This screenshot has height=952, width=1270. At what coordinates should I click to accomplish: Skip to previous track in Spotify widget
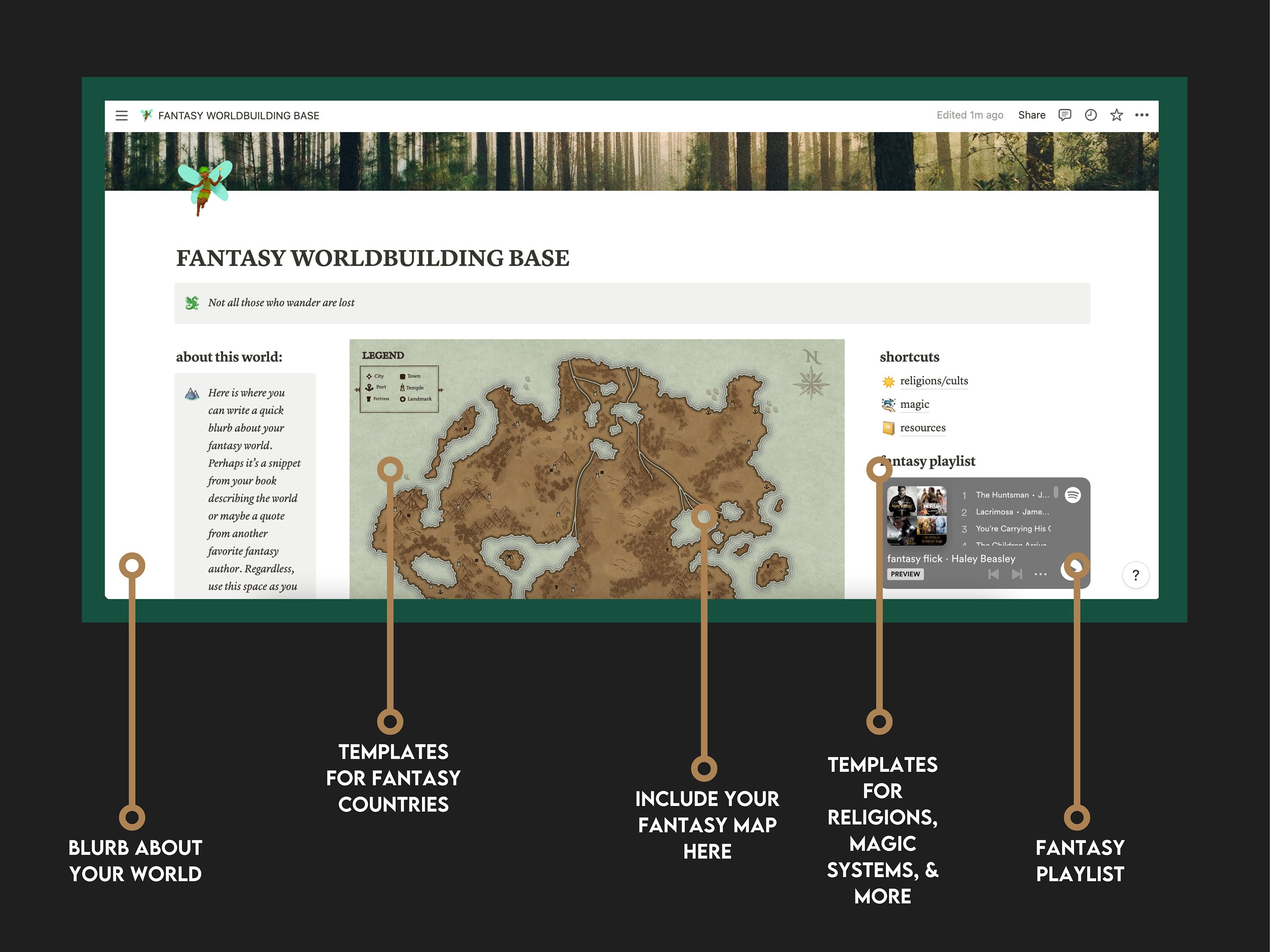coord(993,574)
